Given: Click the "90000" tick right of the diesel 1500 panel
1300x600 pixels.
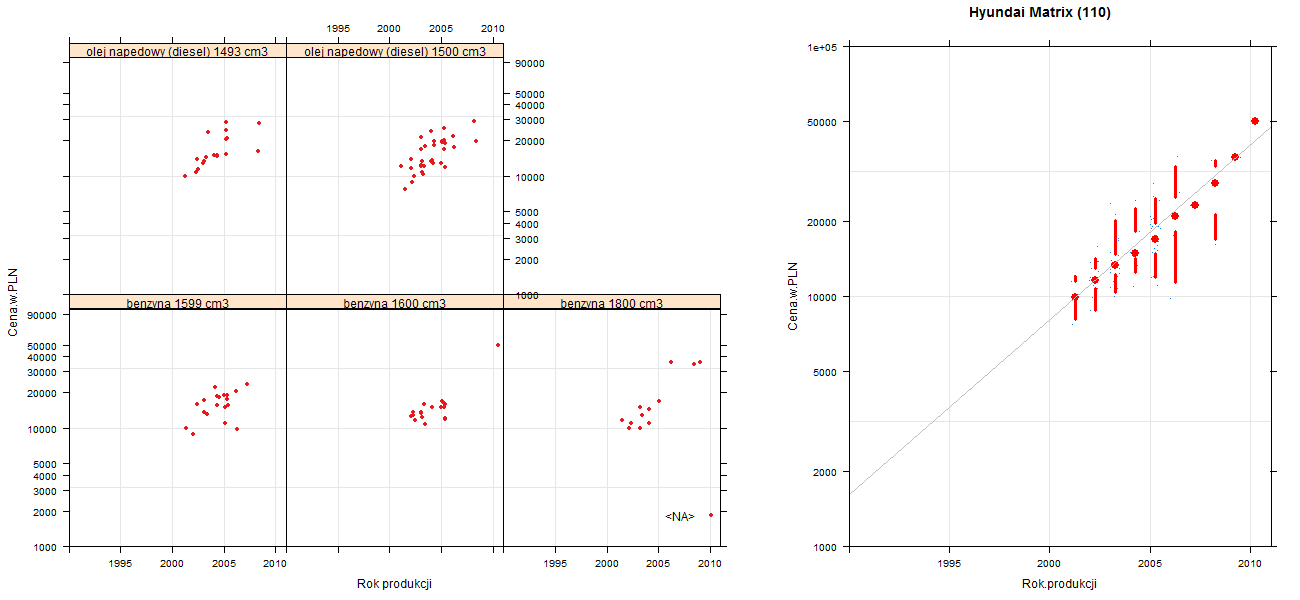Looking at the screenshot, I should pos(529,63).
